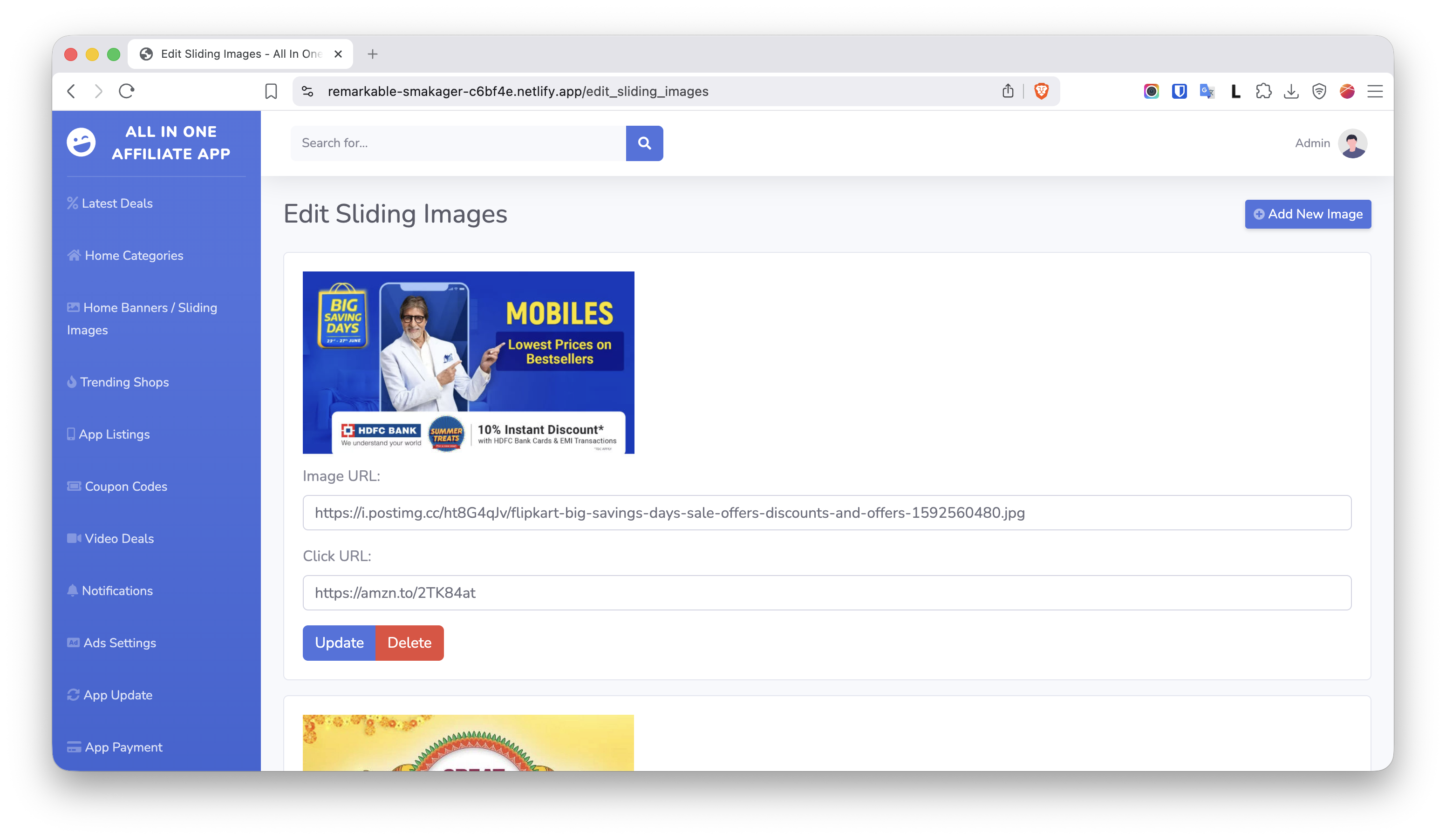Click the browser back arrow
Image resolution: width=1446 pixels, height=840 pixels.
click(x=71, y=91)
